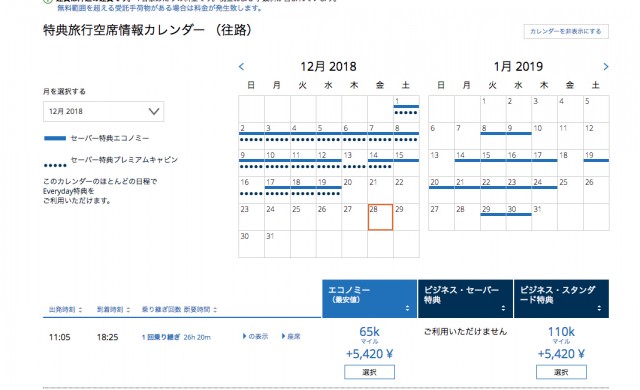Screen dimensions: 640x390
Task: Click sort arrows on 到着時刻 column
Action: 128,310
